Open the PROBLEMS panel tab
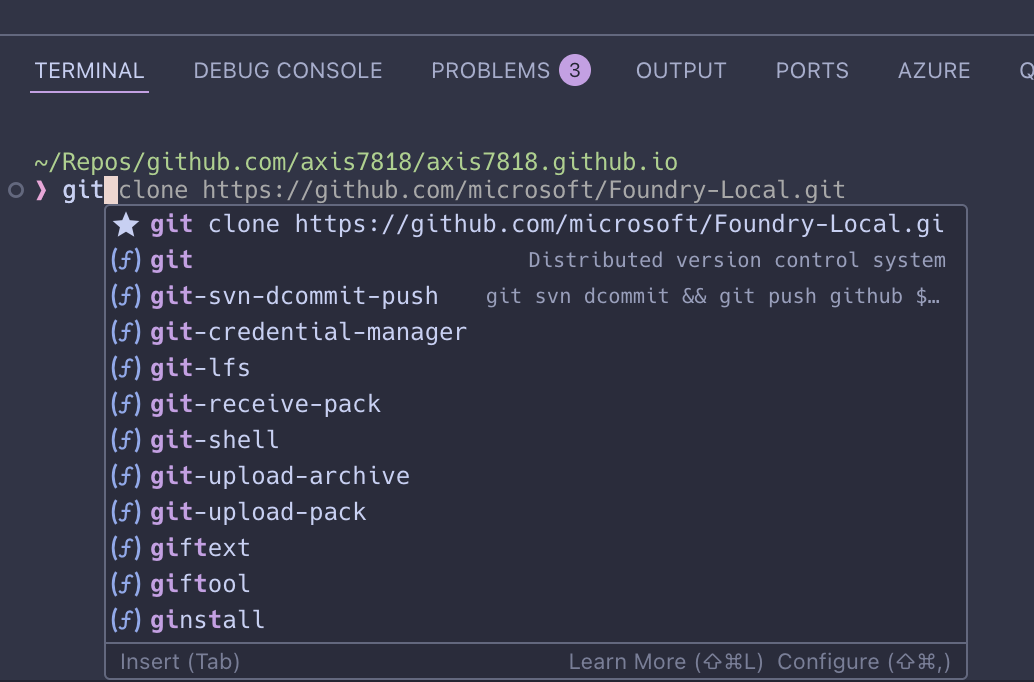 click(490, 70)
